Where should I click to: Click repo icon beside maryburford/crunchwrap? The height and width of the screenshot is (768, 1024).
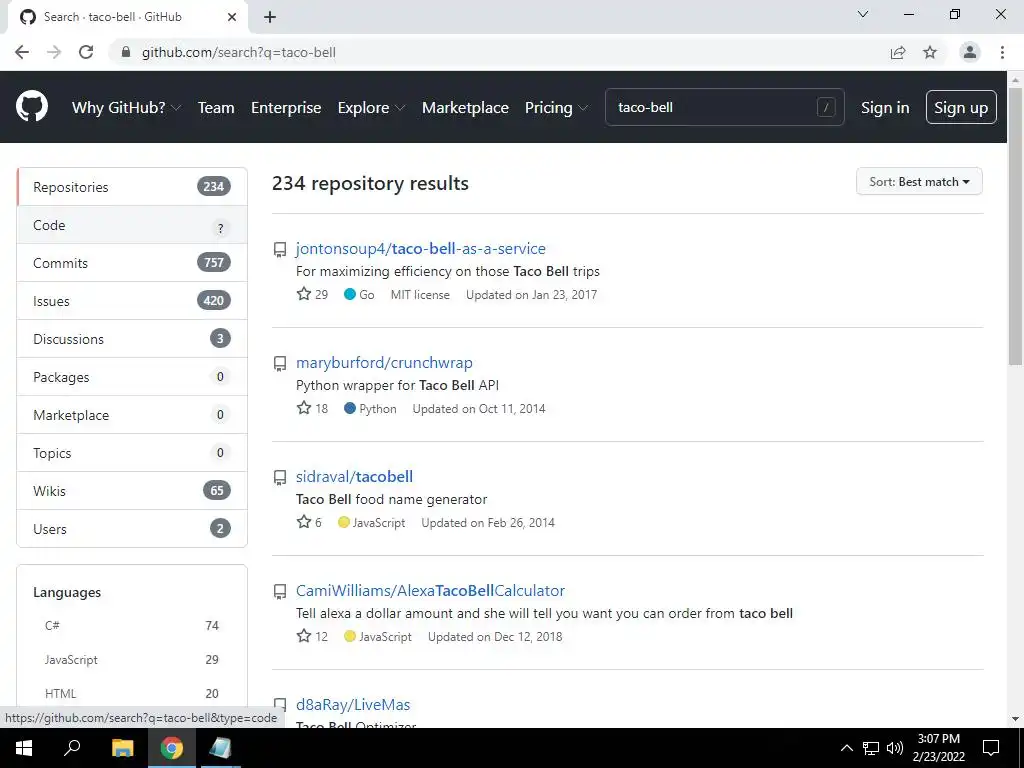(280, 364)
